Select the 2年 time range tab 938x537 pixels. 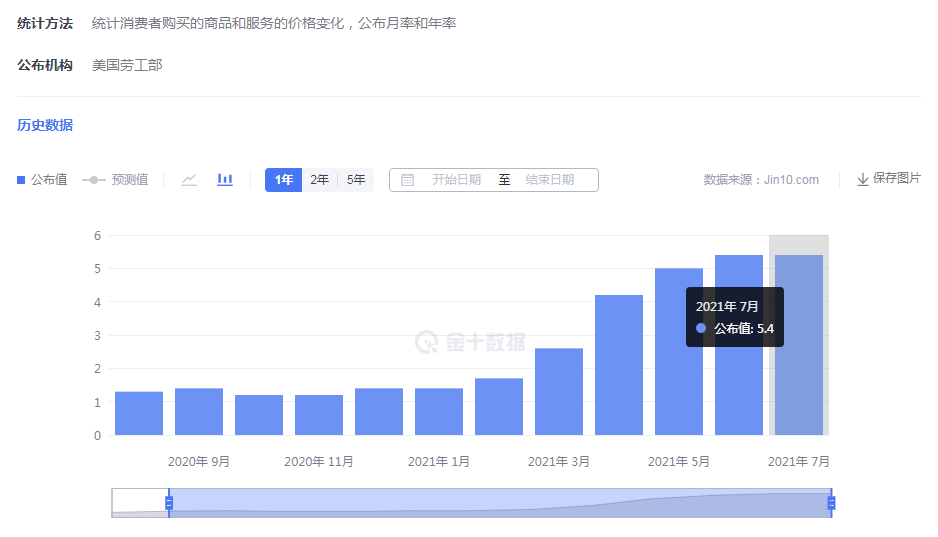(x=319, y=180)
